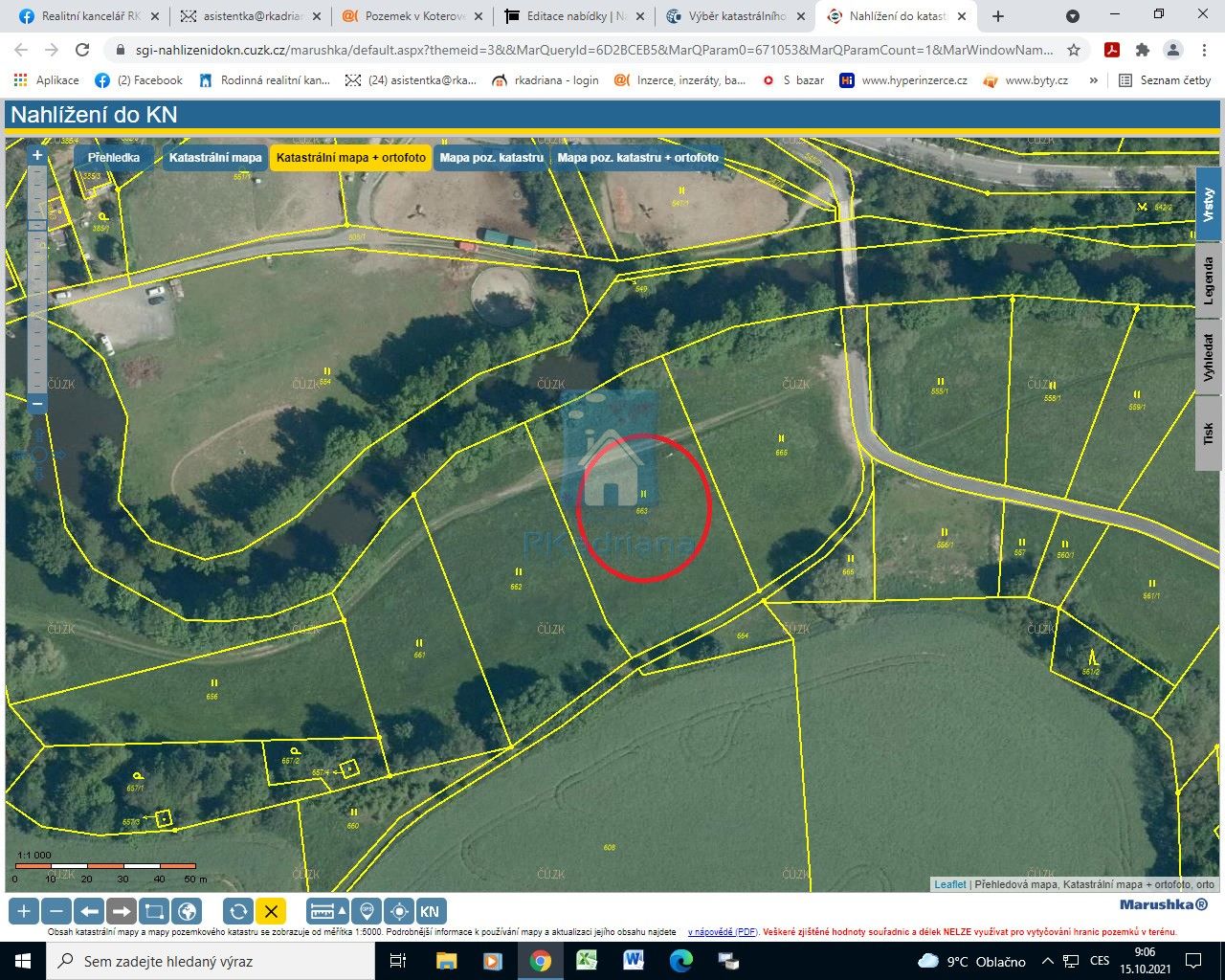Select the Přehledka base map
1225x980 pixels.
pyautogui.click(x=114, y=158)
